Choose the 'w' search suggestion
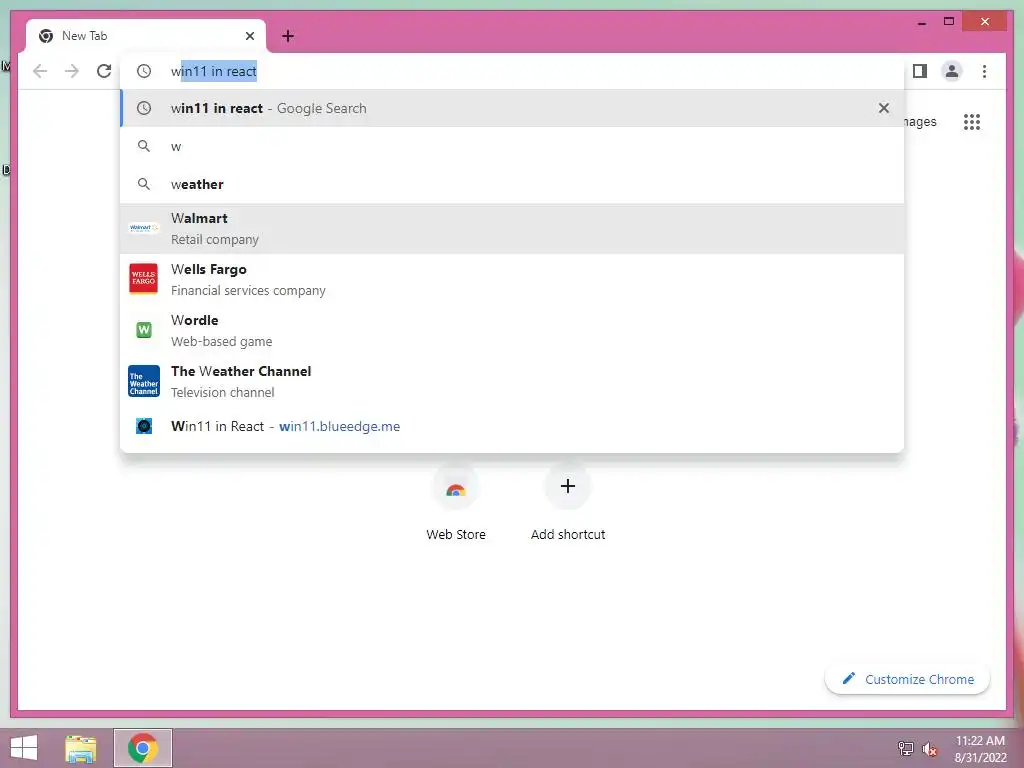 point(512,146)
